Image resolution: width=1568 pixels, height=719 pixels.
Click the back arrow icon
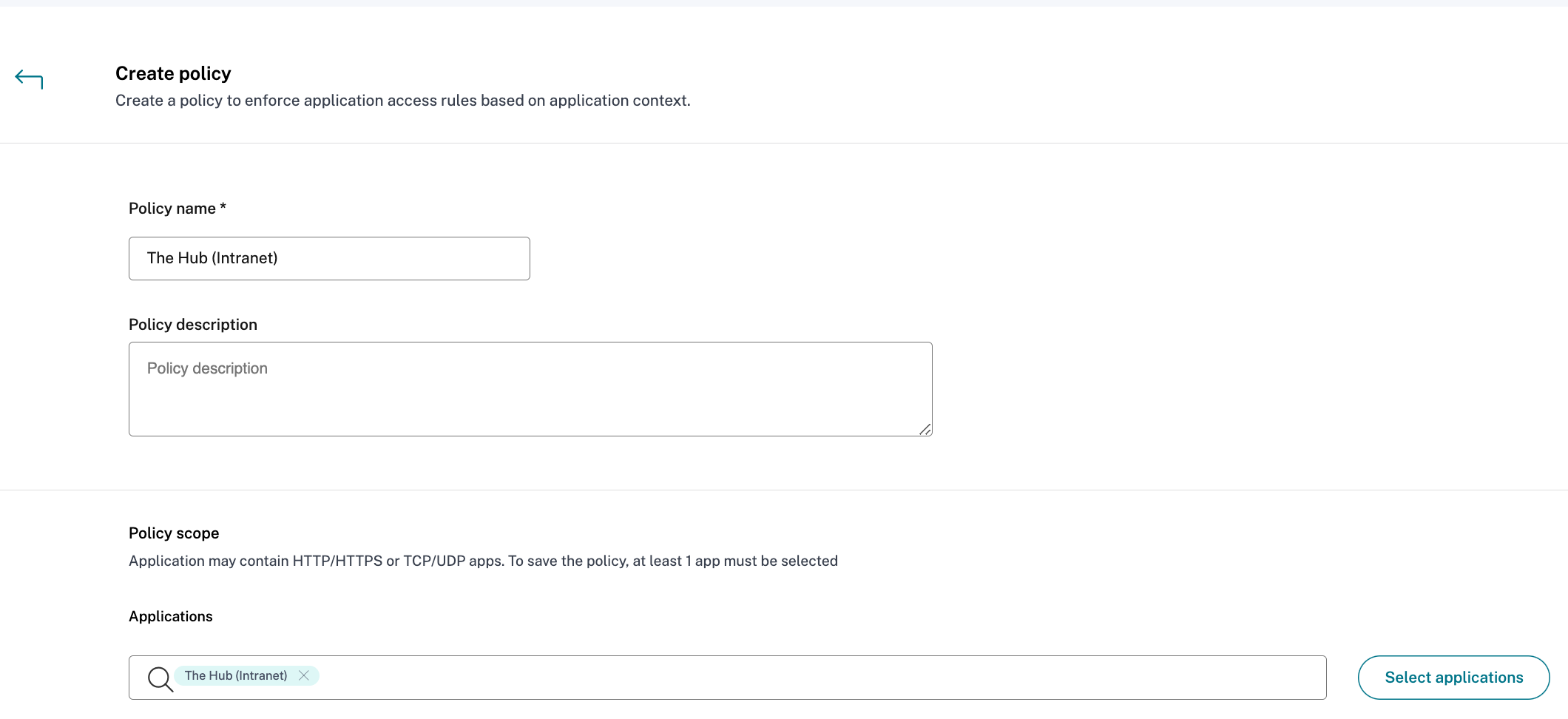[x=29, y=78]
